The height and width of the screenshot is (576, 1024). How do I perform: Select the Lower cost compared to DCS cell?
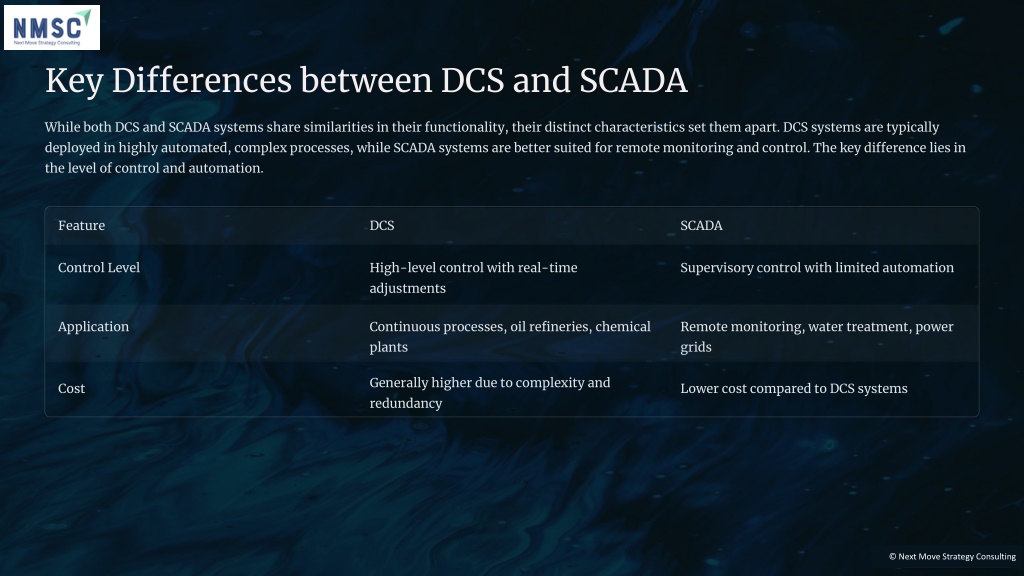(x=794, y=389)
